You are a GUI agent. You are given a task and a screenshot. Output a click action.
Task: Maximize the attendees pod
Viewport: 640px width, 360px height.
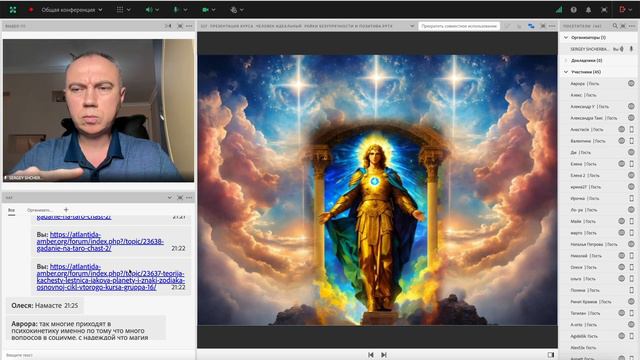pos(623,26)
